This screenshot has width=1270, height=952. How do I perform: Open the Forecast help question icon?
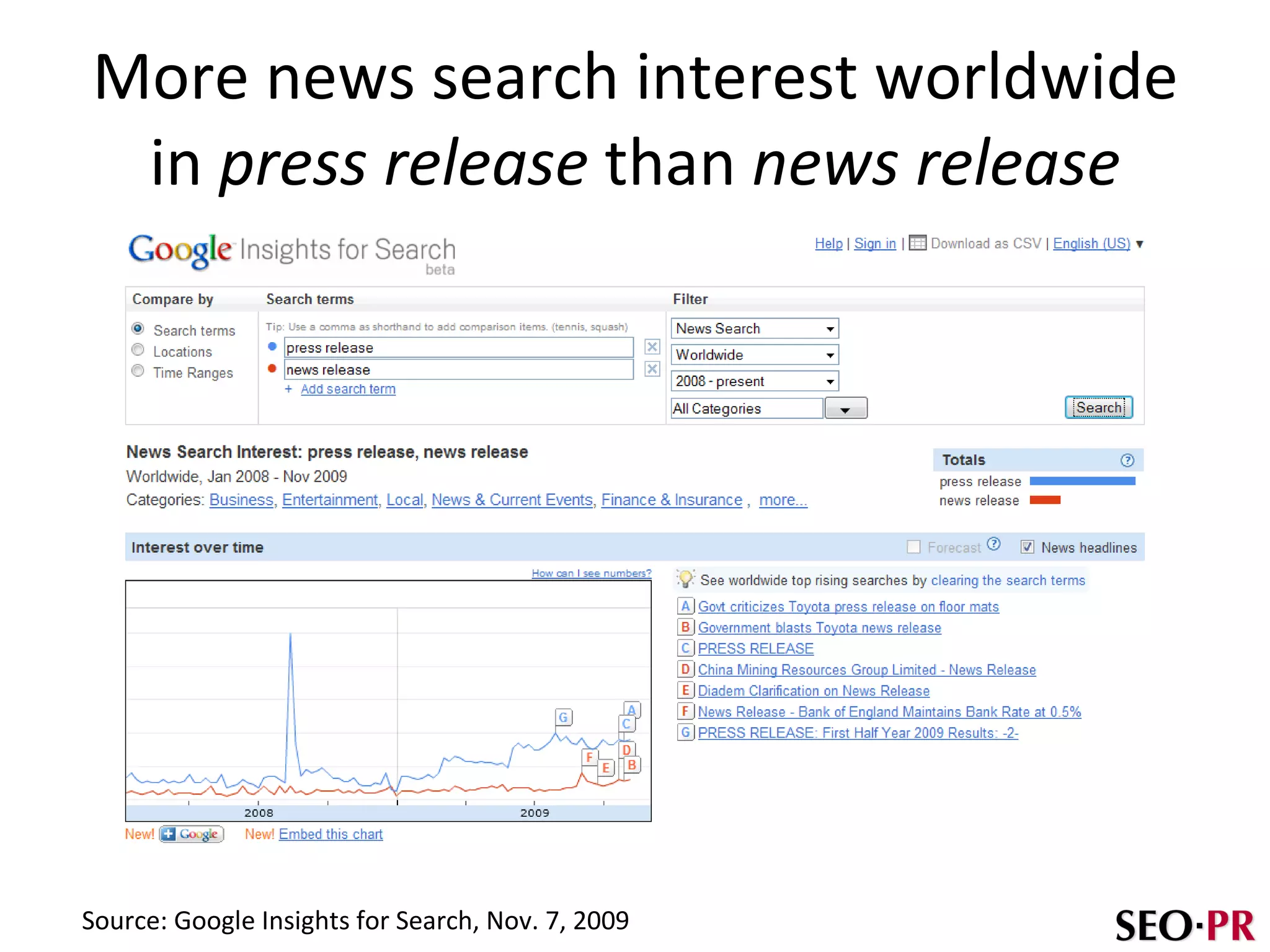993,544
